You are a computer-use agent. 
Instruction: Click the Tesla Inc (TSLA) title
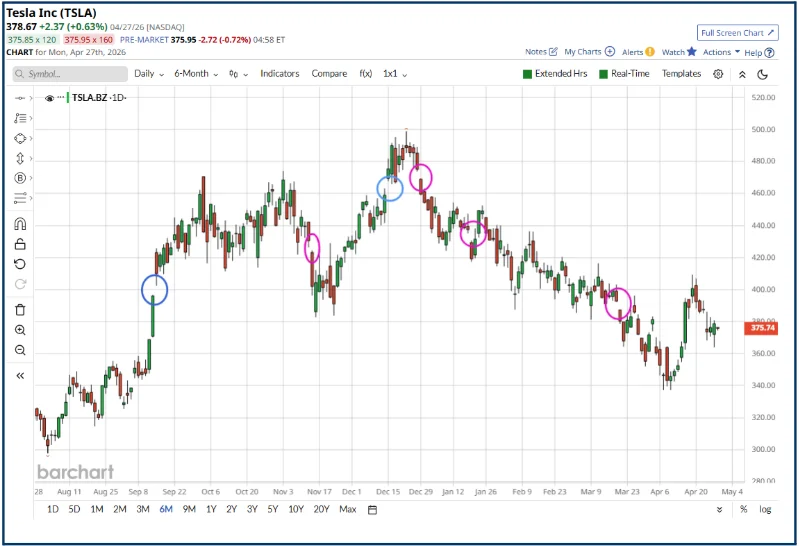pos(51,13)
